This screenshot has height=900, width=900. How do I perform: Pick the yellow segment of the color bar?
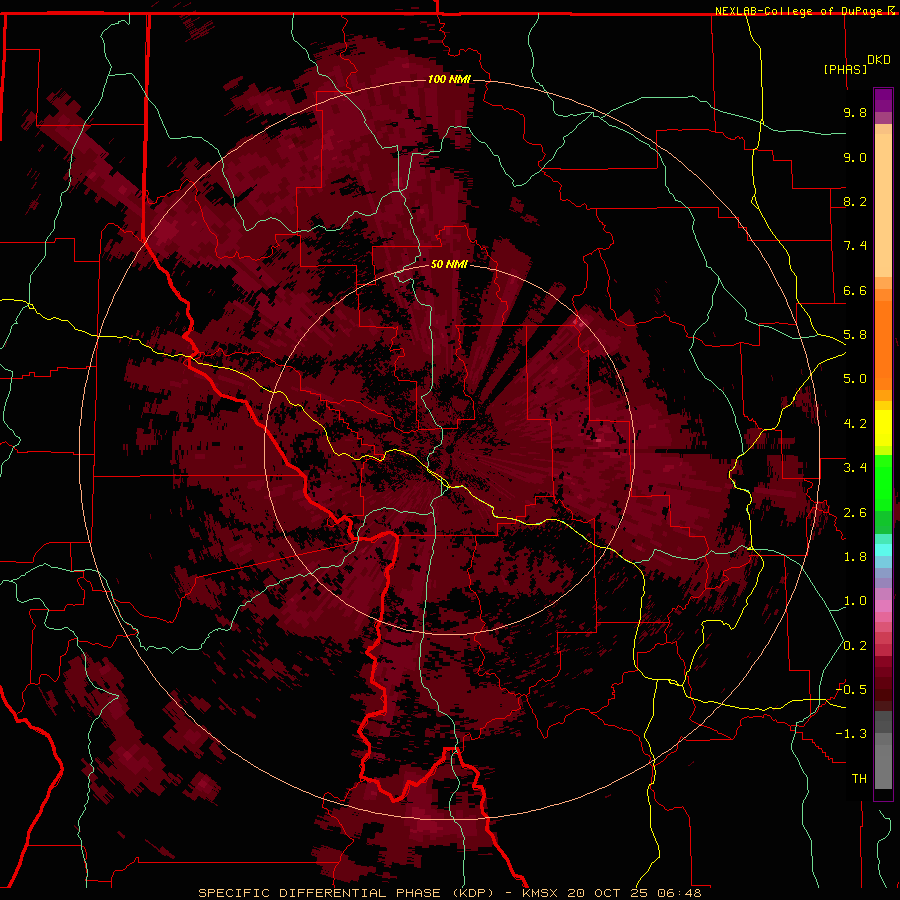point(883,428)
